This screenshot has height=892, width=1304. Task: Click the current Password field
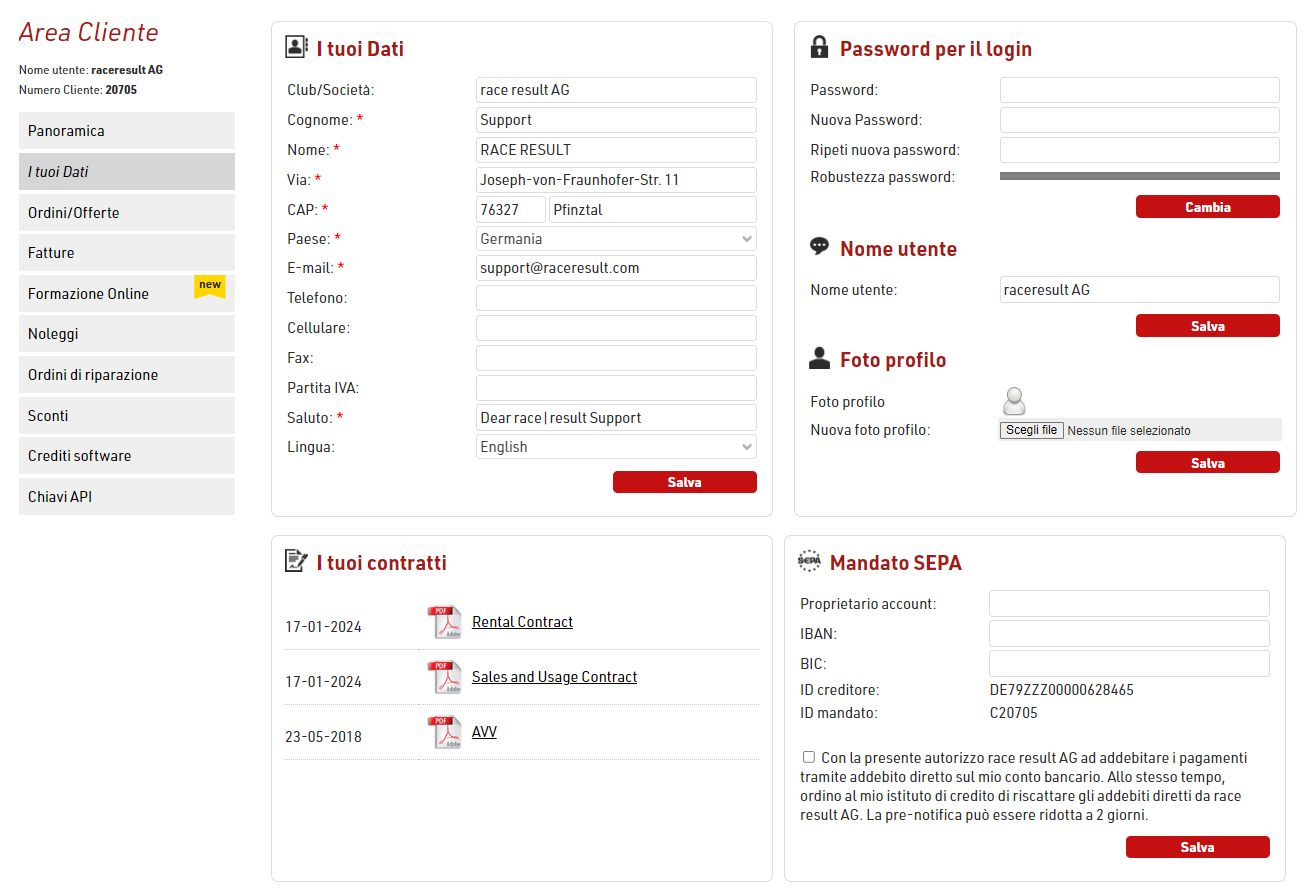(x=1140, y=90)
